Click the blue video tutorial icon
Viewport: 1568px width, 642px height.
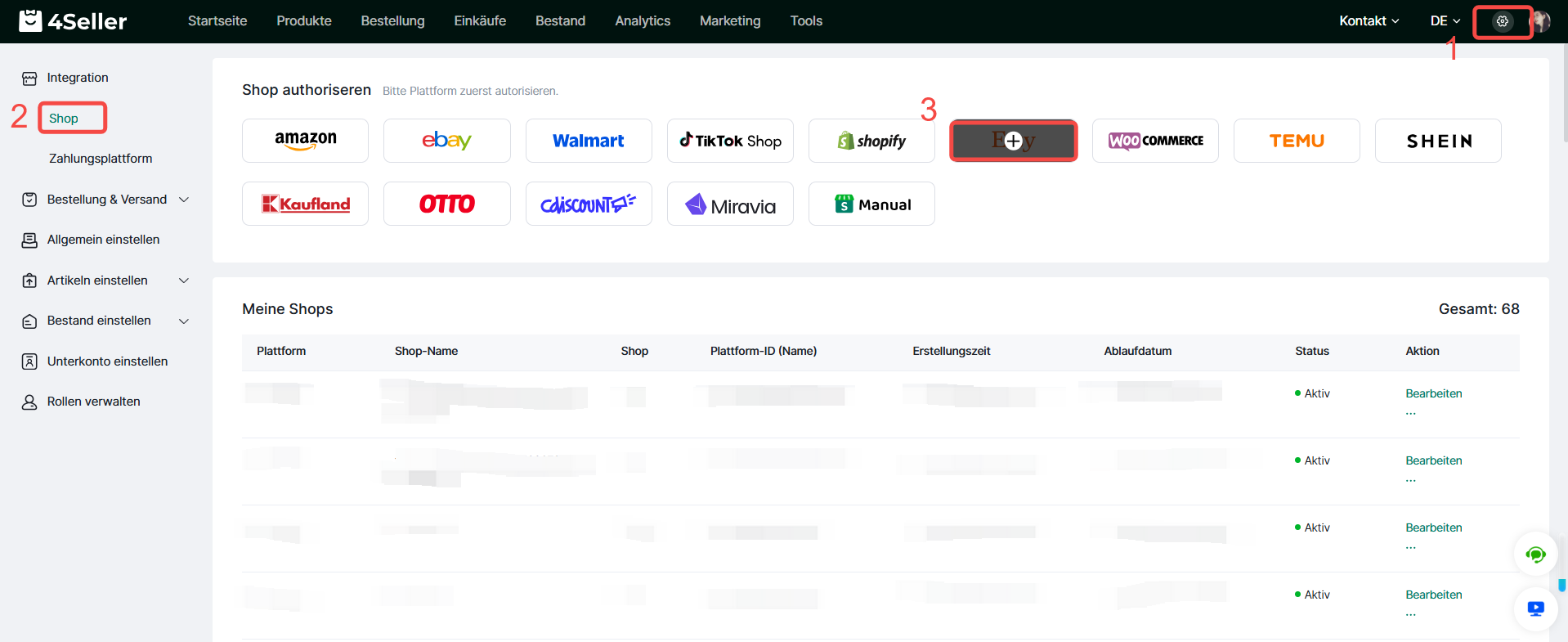tap(1535, 608)
